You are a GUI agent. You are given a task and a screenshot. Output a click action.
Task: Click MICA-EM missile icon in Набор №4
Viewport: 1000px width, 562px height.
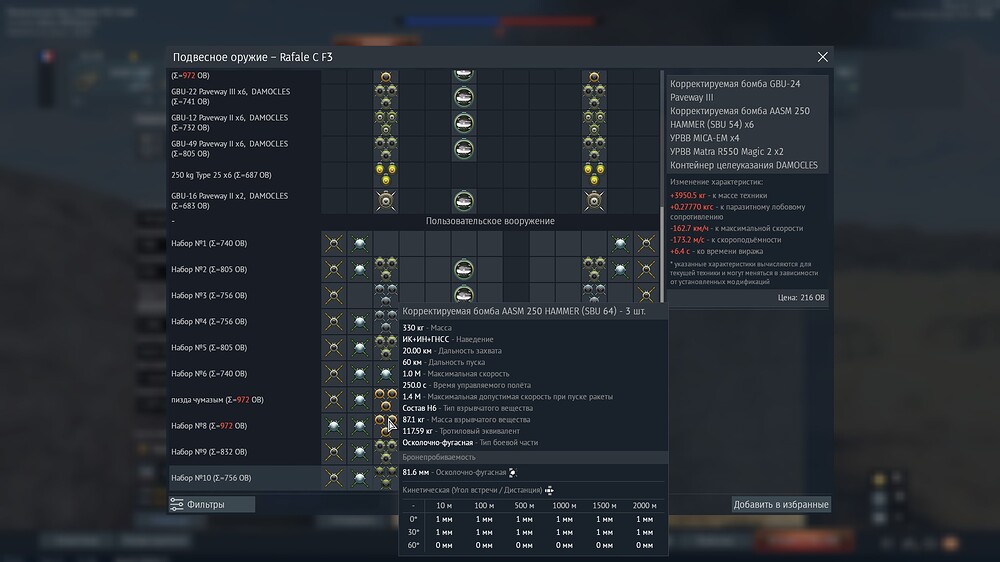pyautogui.click(x=360, y=322)
